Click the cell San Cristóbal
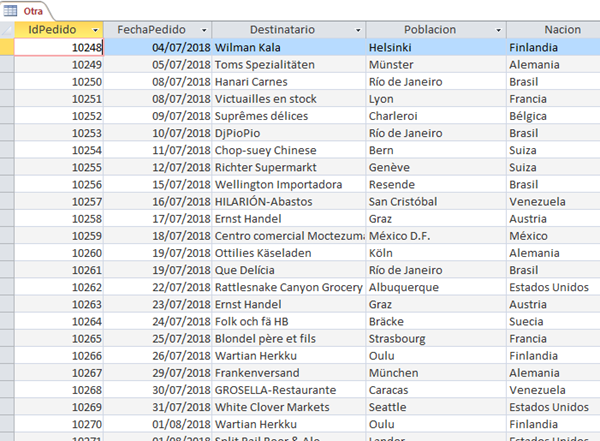This screenshot has width=600, height=441. tap(436, 202)
